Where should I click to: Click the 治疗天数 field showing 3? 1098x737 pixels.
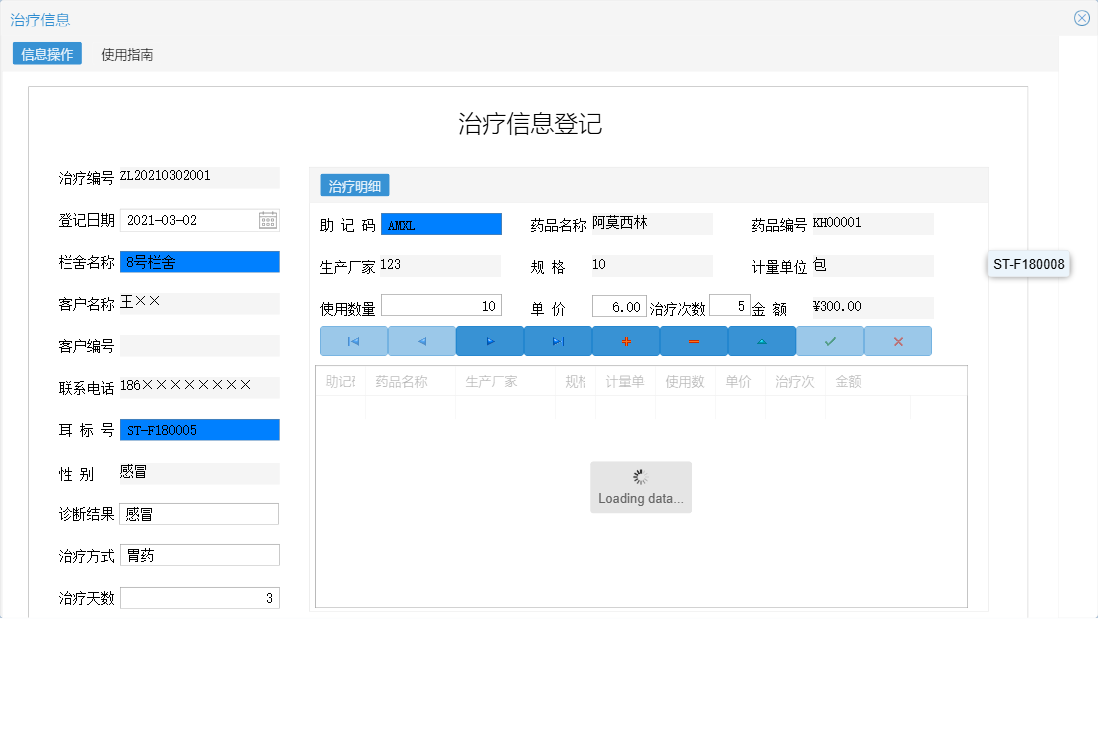pyautogui.click(x=199, y=597)
